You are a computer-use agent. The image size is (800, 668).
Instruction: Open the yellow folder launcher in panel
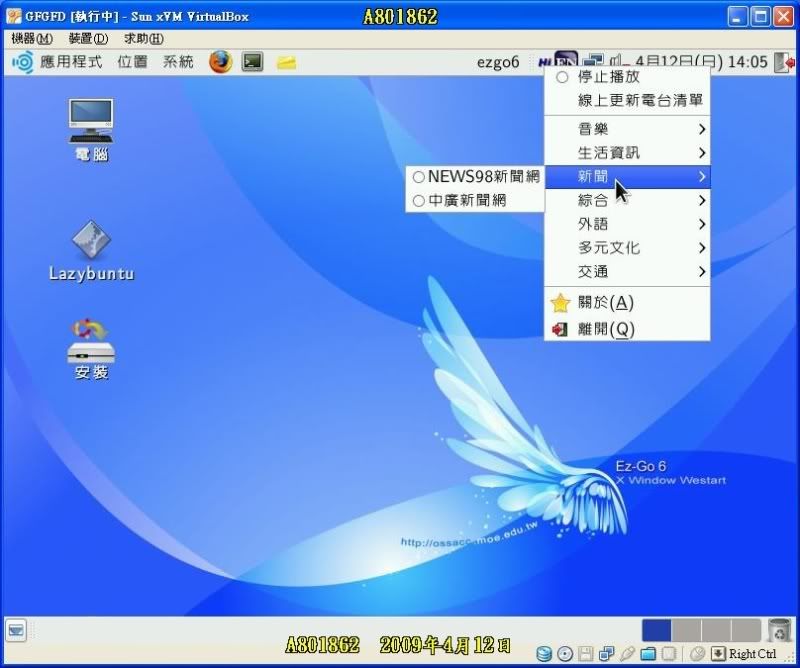click(x=286, y=63)
